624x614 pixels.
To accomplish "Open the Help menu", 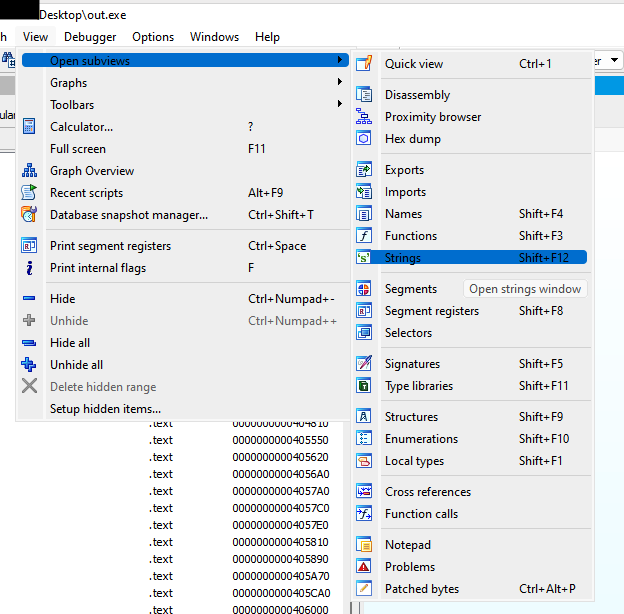I will pos(267,37).
